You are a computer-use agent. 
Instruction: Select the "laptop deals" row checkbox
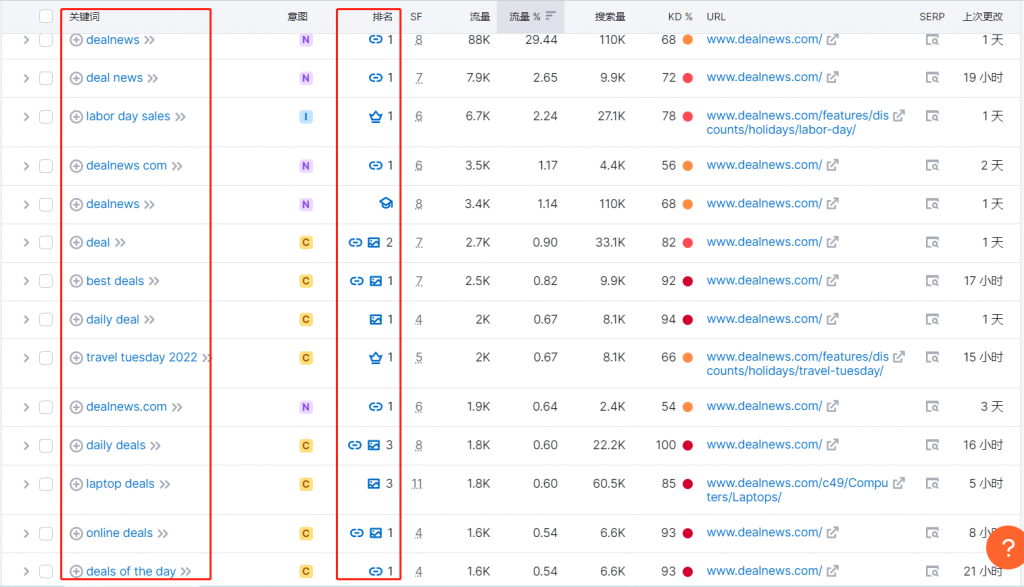pos(46,484)
